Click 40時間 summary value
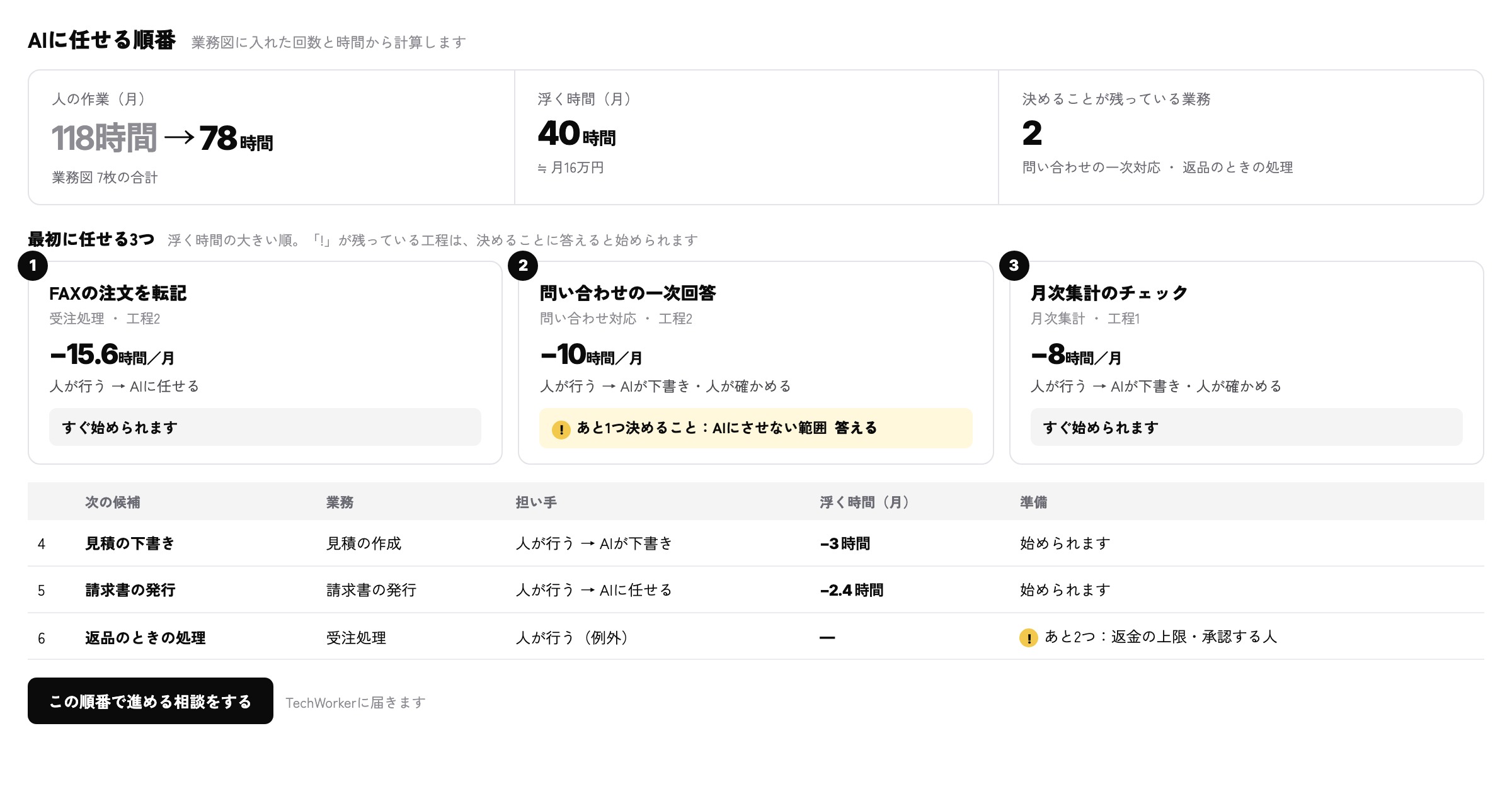 pyautogui.click(x=576, y=133)
